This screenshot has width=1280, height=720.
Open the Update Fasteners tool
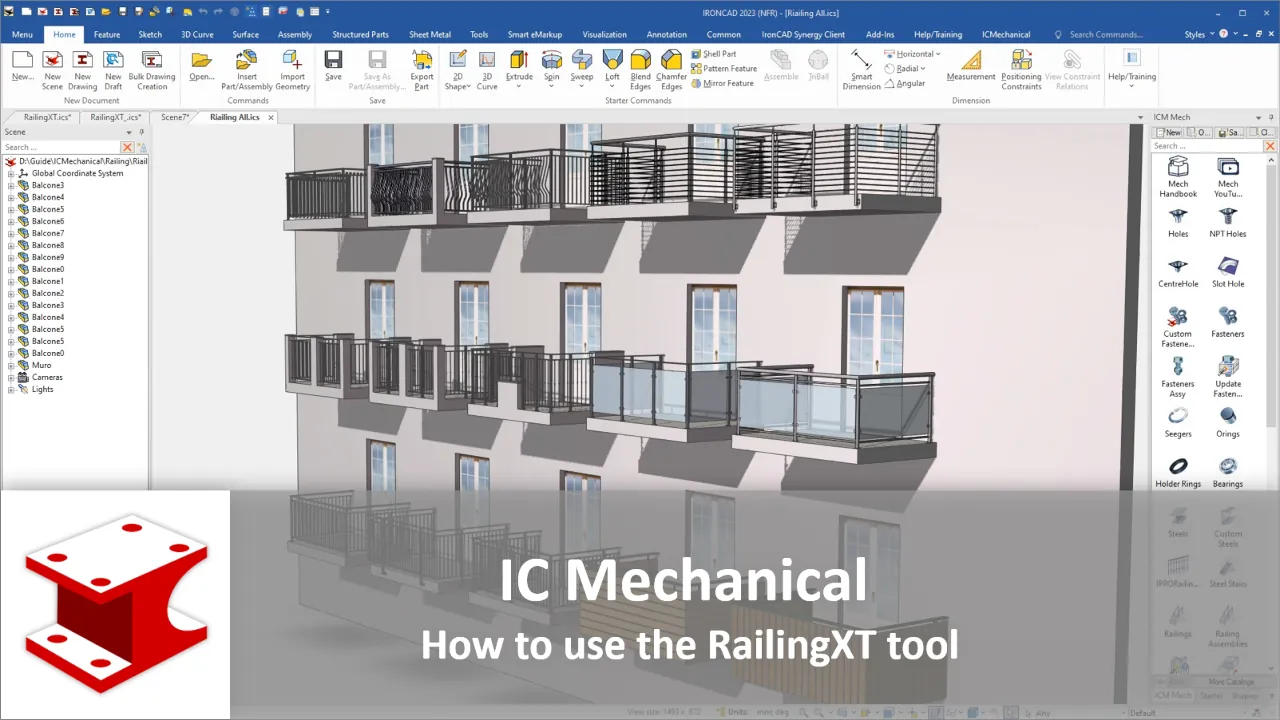[x=1228, y=377]
